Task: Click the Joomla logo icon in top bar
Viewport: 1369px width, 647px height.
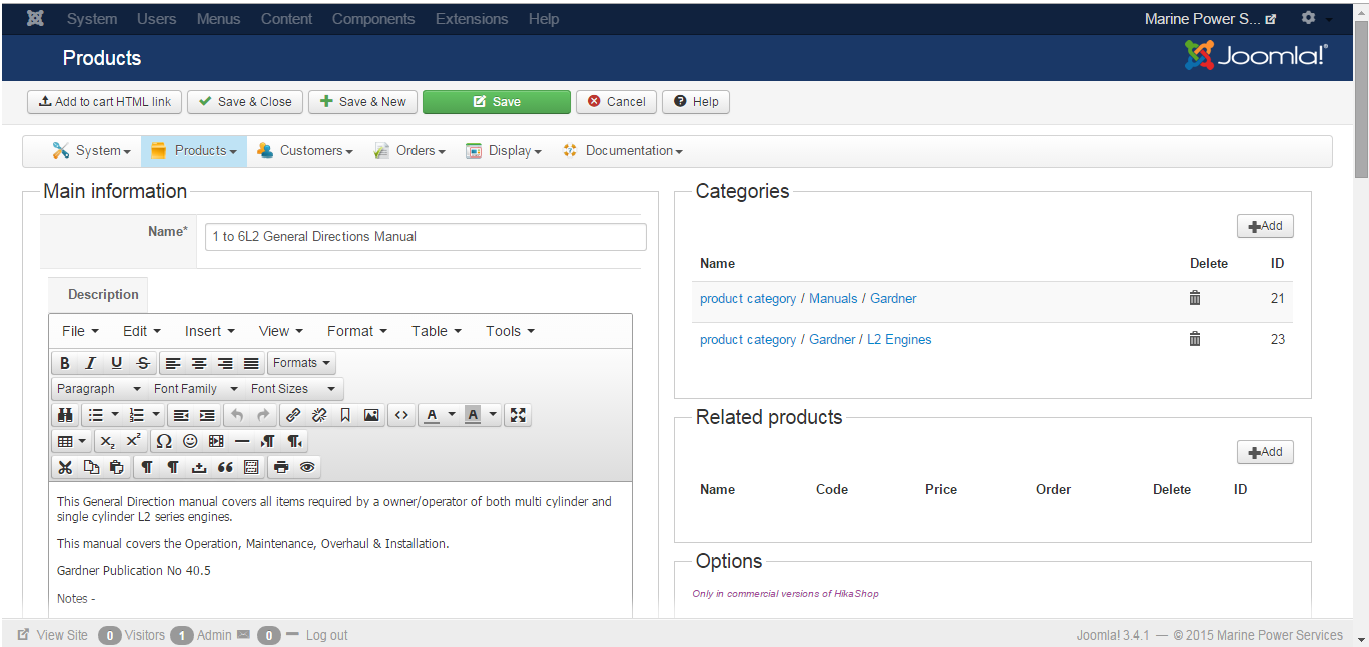Action: [35, 19]
